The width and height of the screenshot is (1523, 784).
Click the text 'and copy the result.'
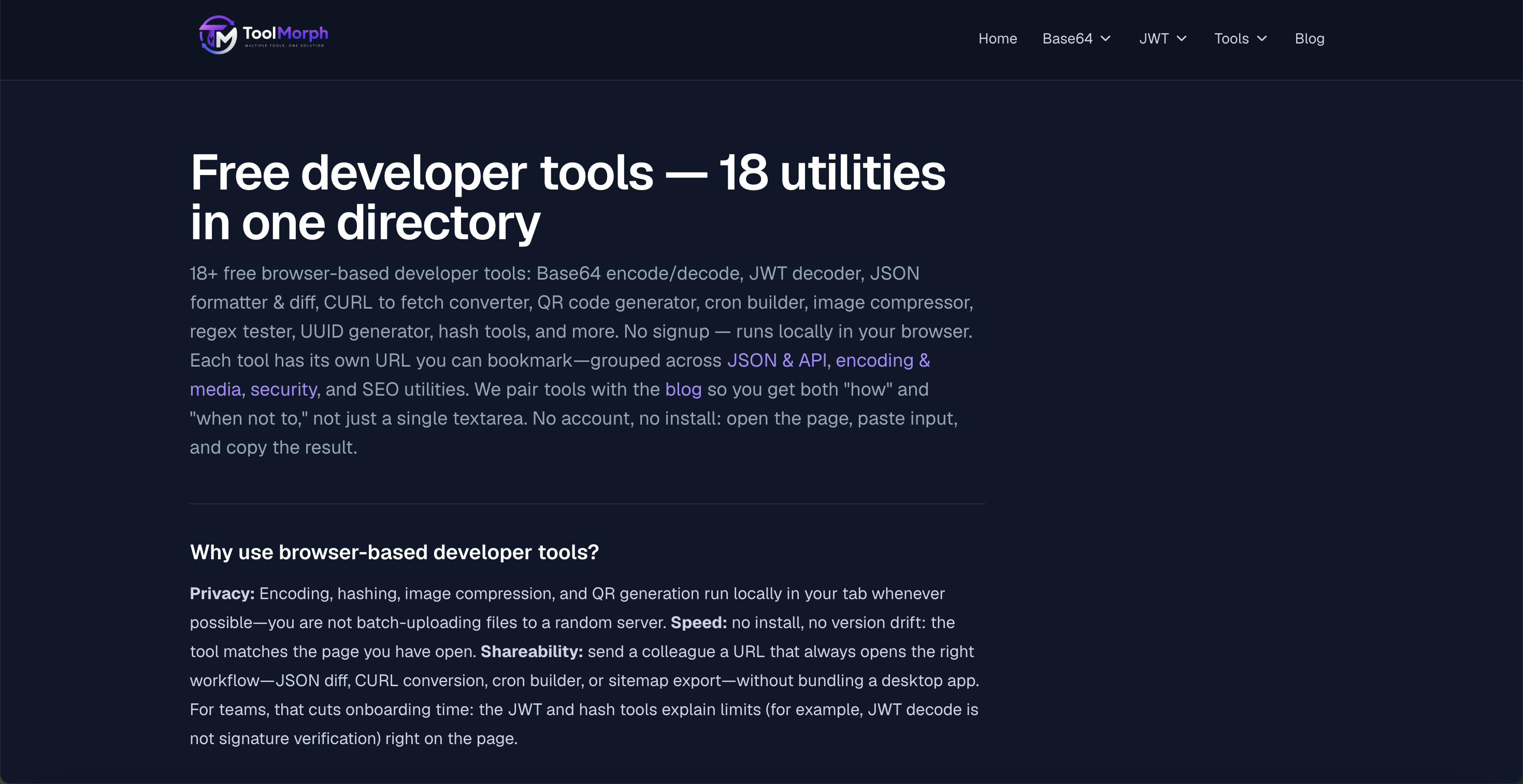[274, 447]
